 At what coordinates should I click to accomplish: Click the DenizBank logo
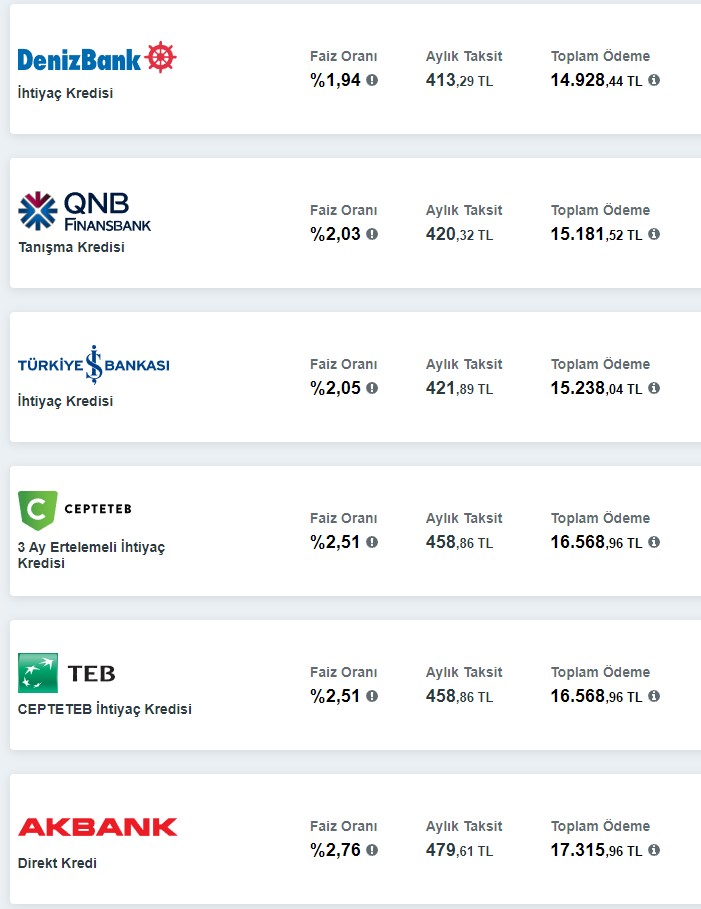tap(97, 57)
